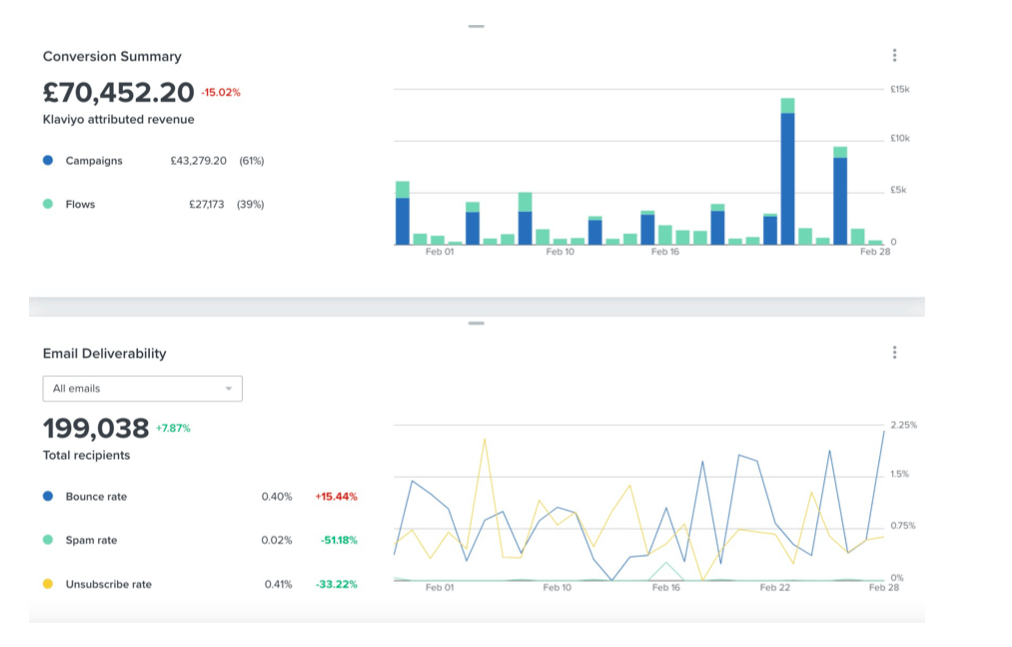
Task: Toggle the Flows legend green dot
Action: click(x=48, y=204)
